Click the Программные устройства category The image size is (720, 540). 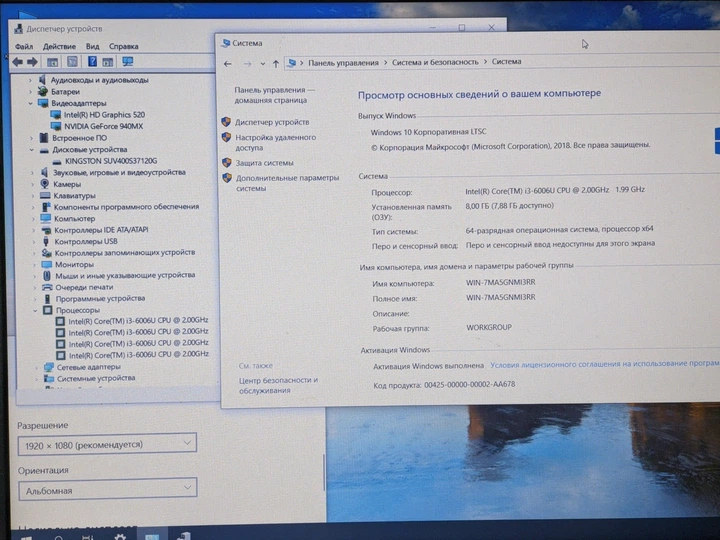coord(100,299)
